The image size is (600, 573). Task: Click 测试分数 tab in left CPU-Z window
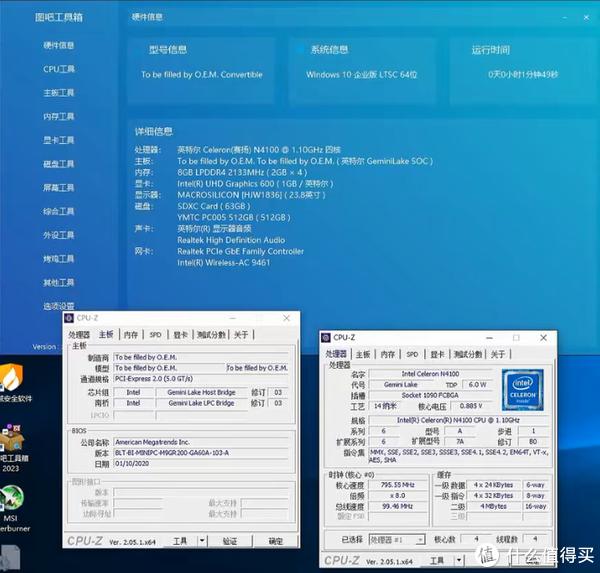(x=211, y=335)
